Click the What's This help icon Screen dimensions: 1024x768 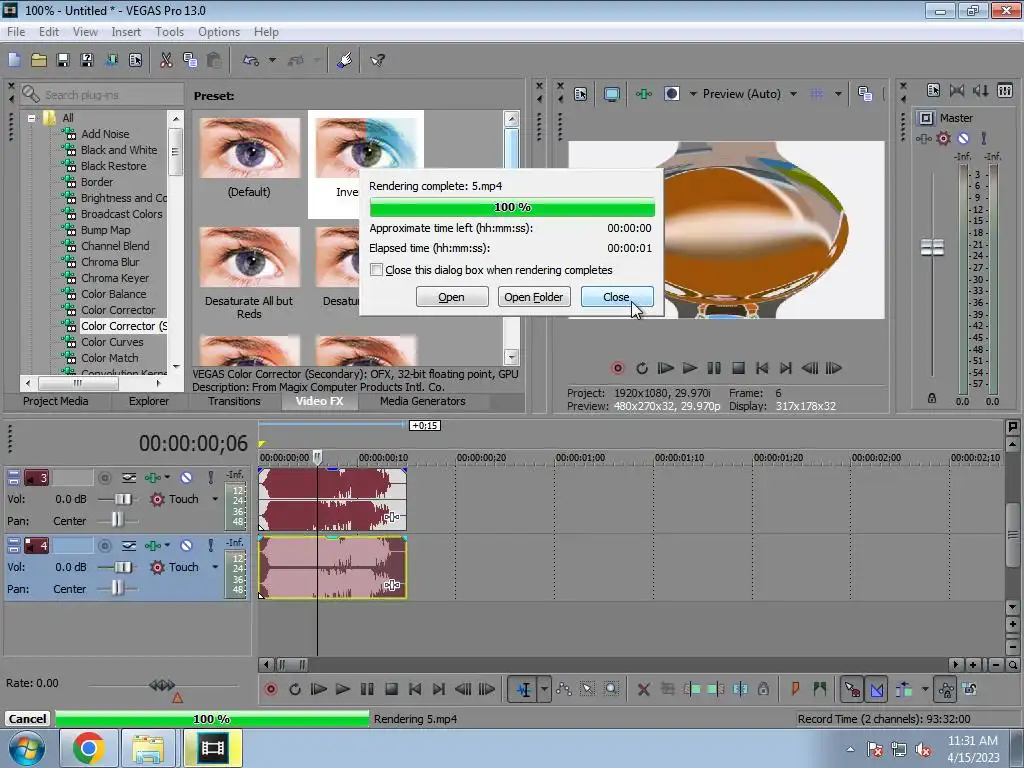377,60
